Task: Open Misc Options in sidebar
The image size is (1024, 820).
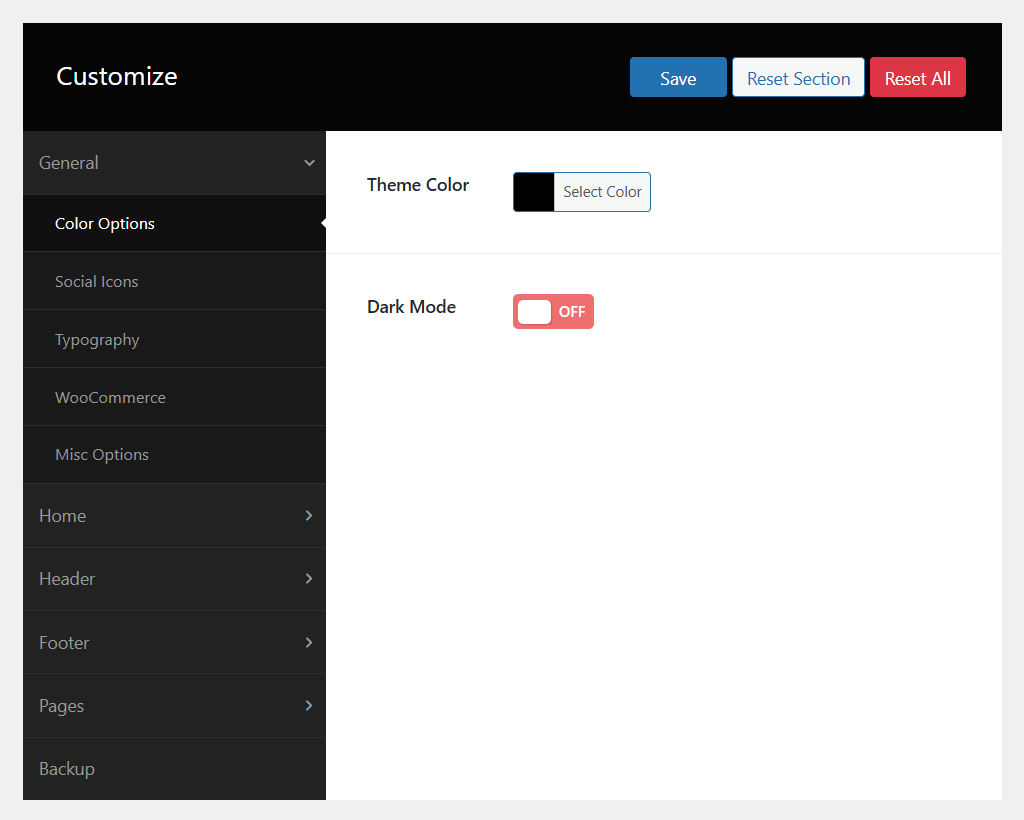Action: tap(102, 455)
